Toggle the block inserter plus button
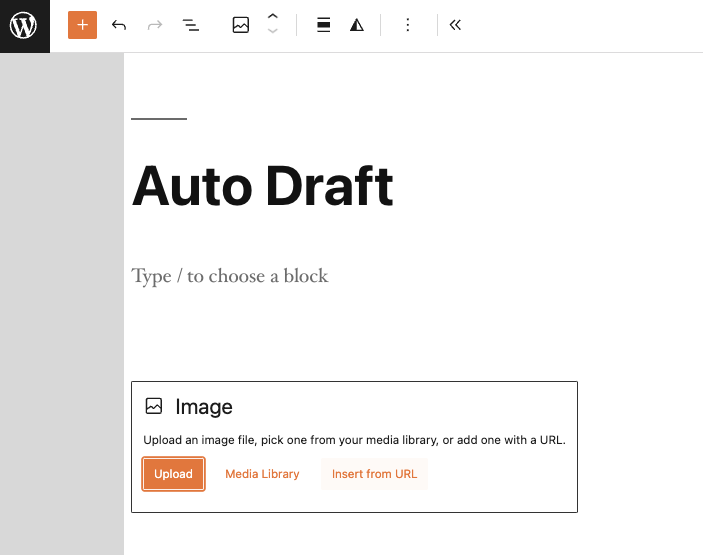Image resolution: width=703 pixels, height=555 pixels. 82,26
